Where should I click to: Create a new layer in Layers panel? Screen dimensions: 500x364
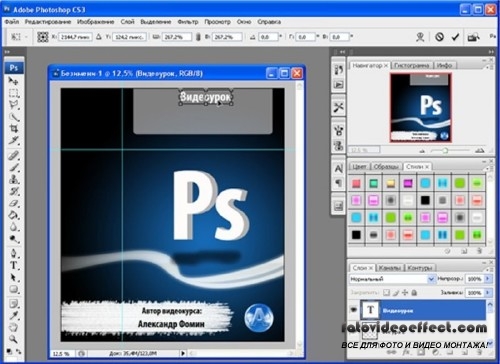(x=465, y=353)
